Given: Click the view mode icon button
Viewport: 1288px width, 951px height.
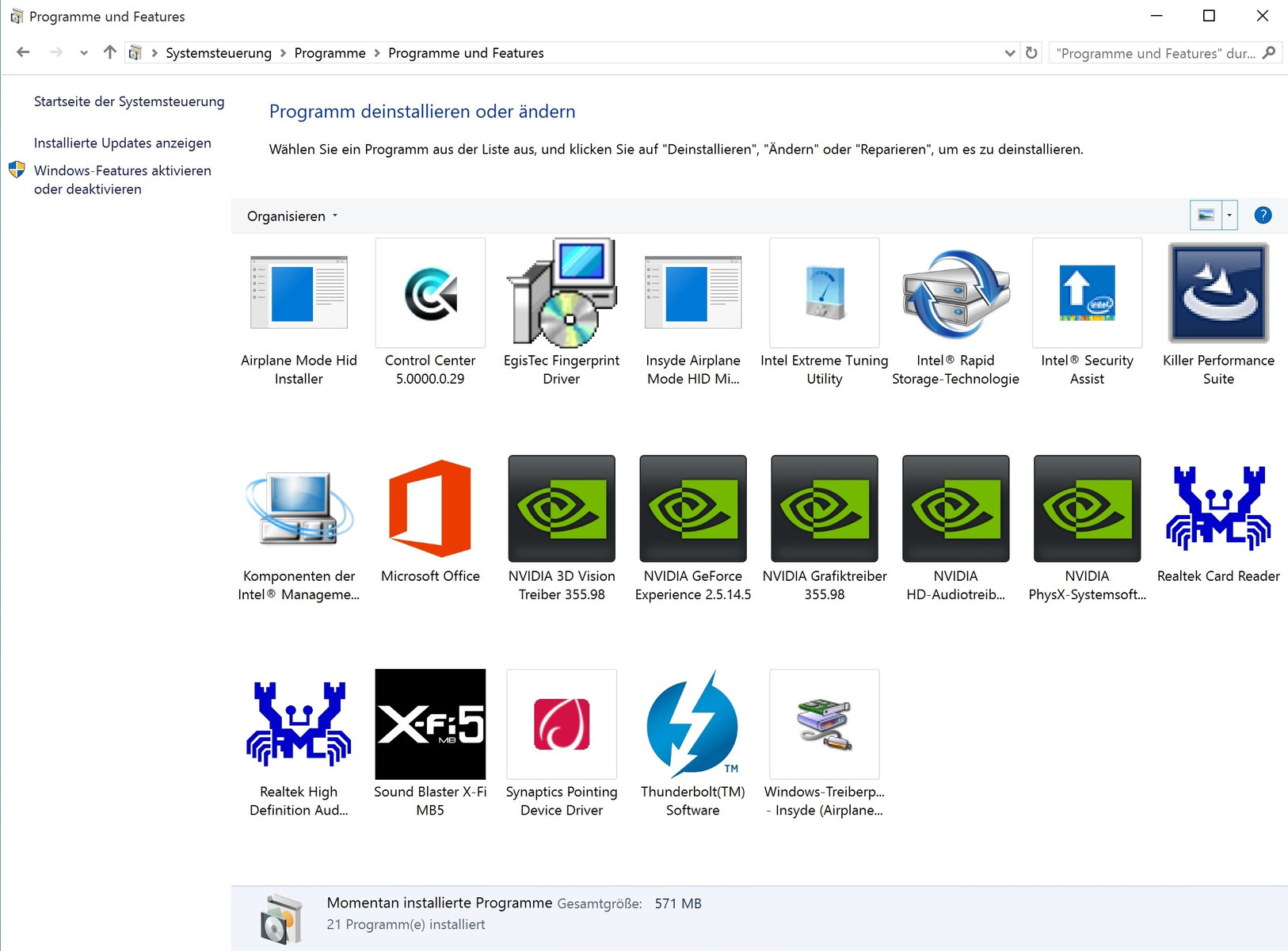Looking at the screenshot, I should point(1206,216).
